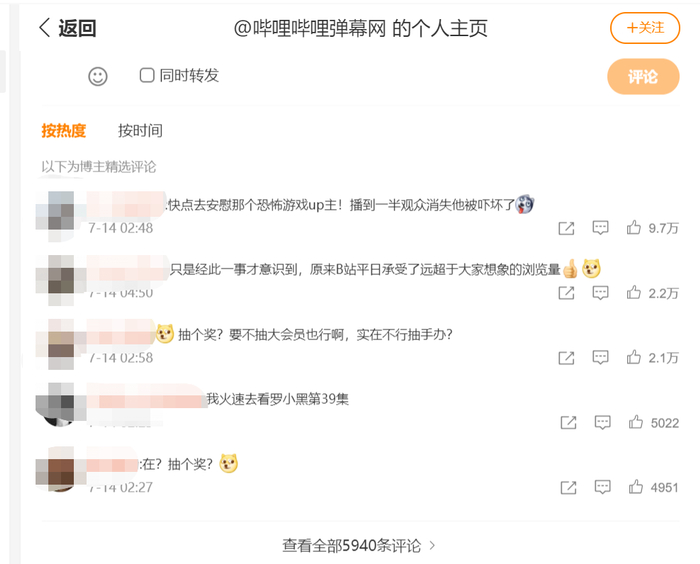Select the 按热度 sorting tab
The width and height of the screenshot is (700, 564).
point(64,131)
